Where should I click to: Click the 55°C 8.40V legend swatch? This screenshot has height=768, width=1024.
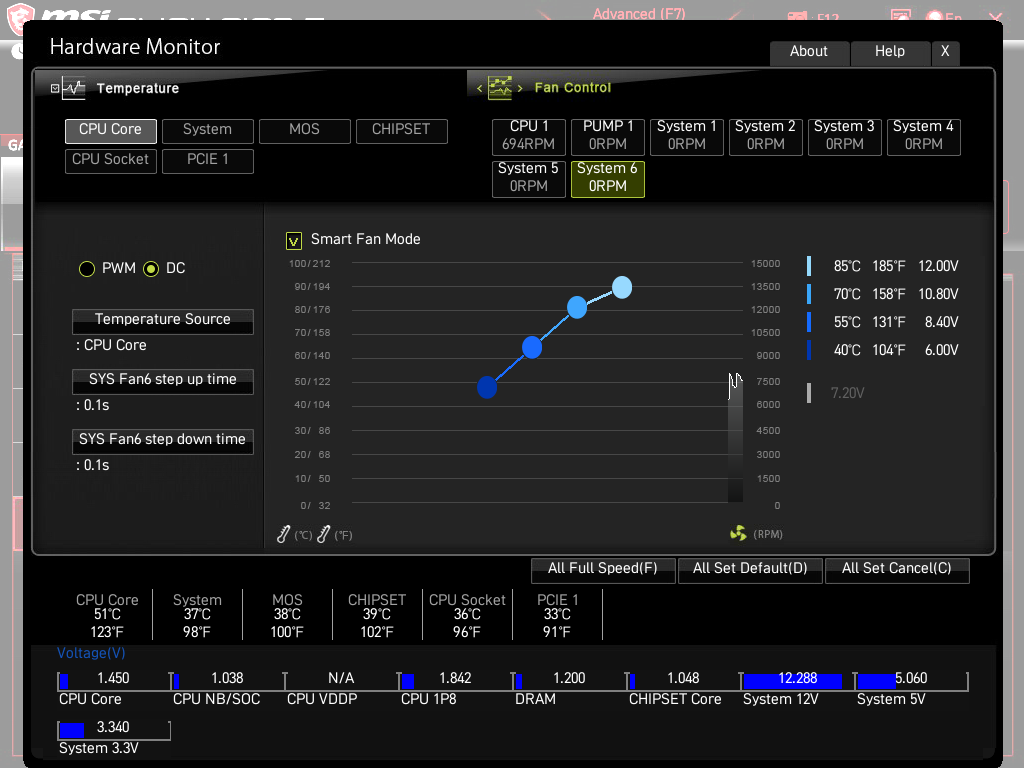tap(809, 322)
